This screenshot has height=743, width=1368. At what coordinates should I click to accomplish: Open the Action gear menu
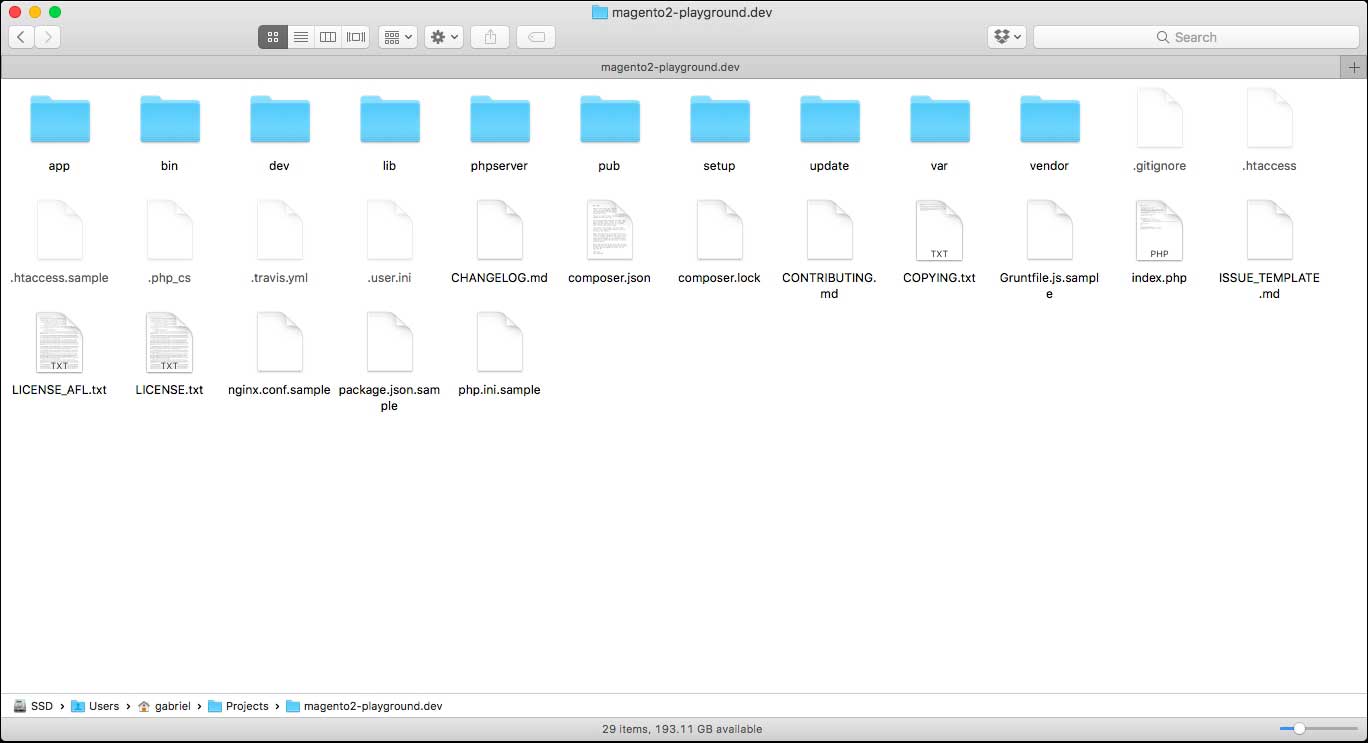click(x=444, y=37)
